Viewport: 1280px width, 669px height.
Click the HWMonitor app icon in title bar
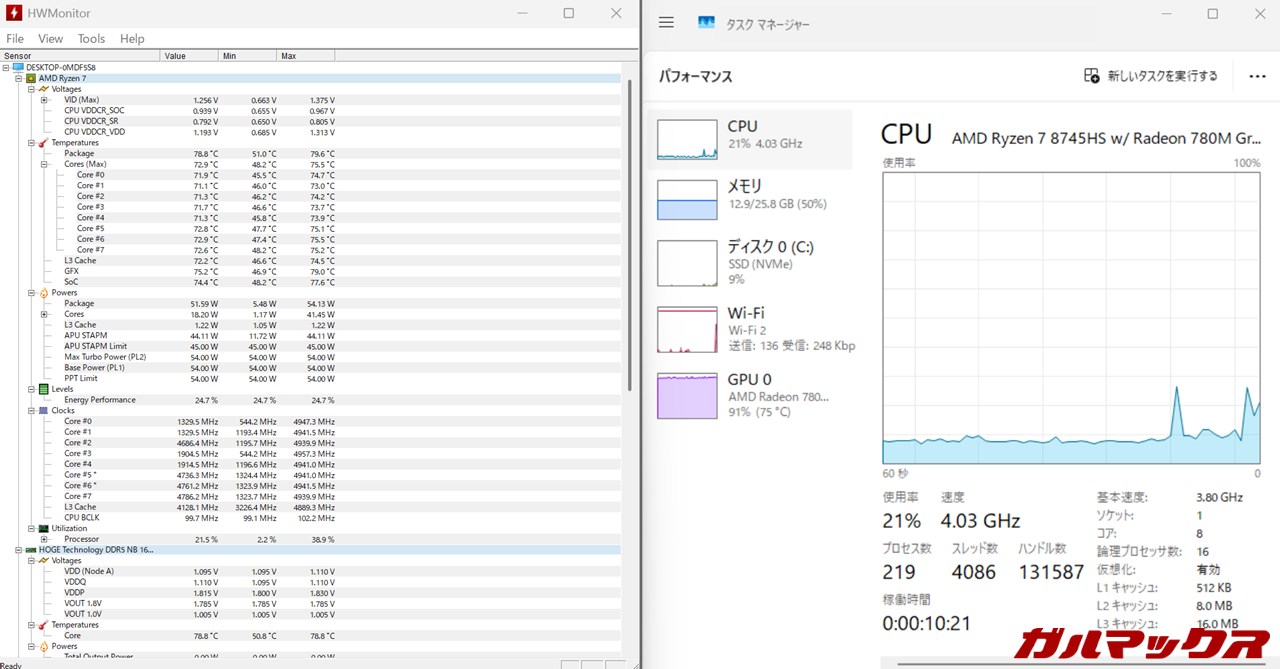coord(12,13)
